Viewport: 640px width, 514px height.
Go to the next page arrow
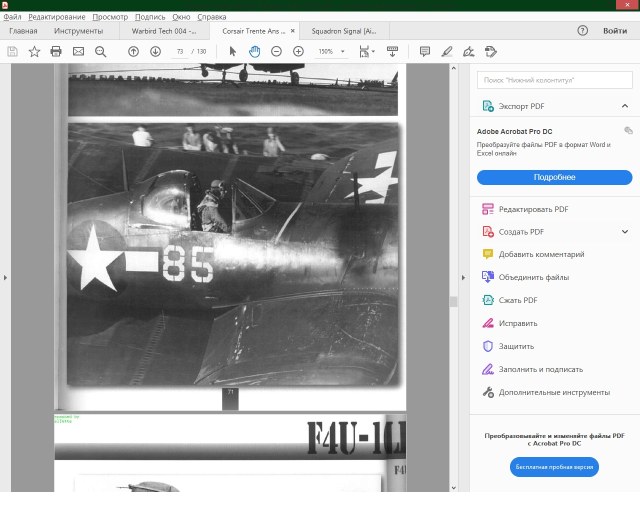(155, 51)
